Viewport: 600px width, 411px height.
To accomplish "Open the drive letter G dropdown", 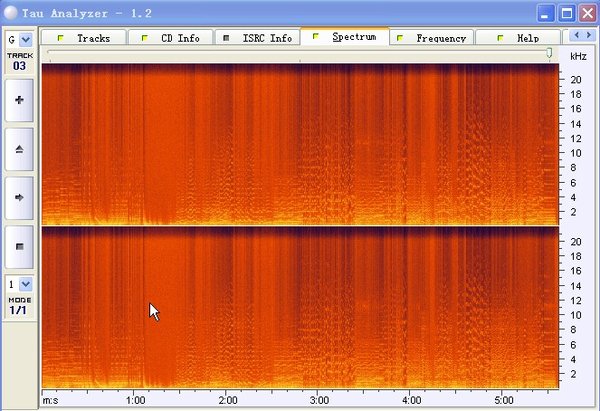I will click(26, 39).
